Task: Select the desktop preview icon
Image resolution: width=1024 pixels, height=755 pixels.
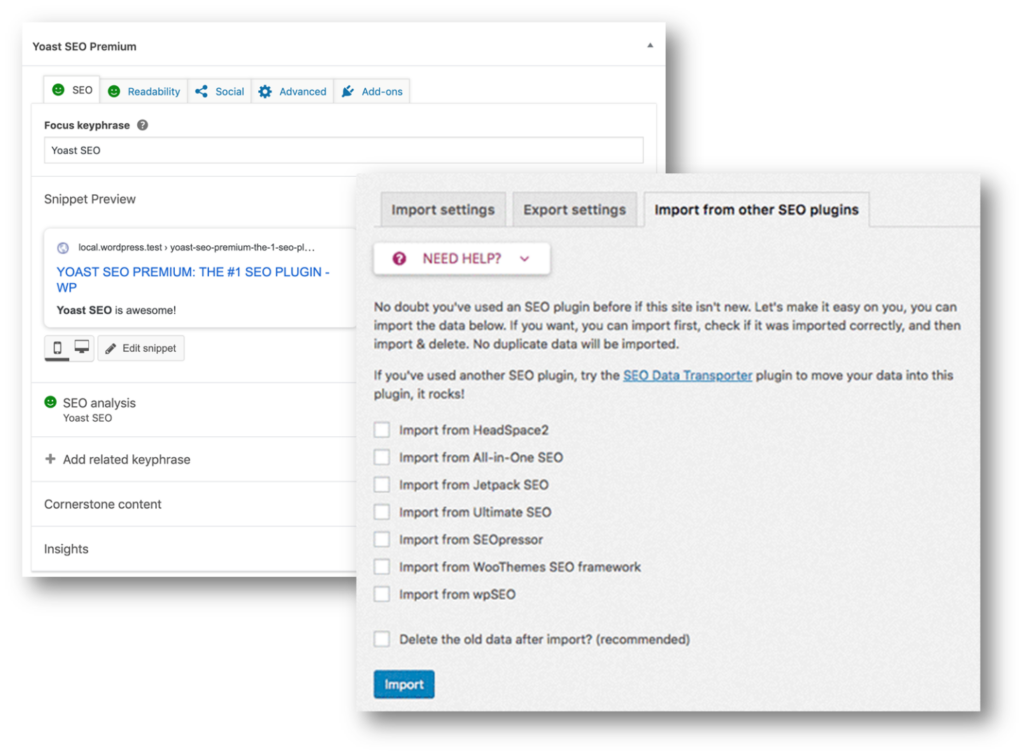Action: click(81, 348)
